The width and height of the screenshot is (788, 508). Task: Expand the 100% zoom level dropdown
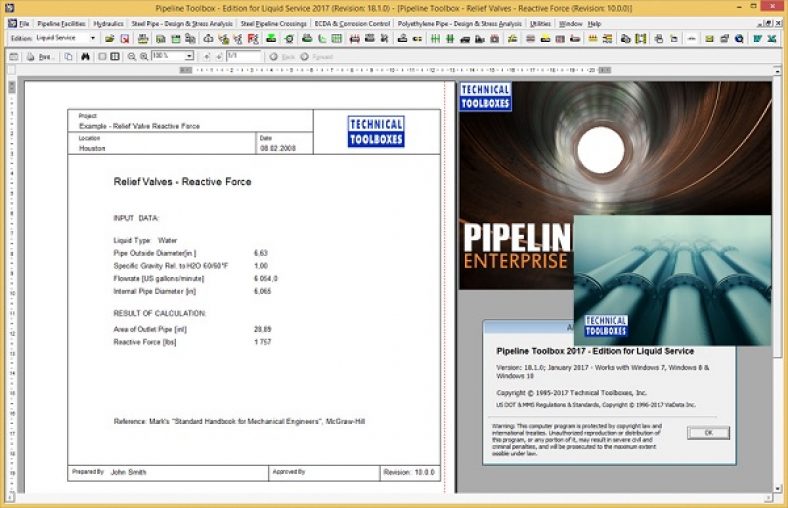click(x=189, y=56)
